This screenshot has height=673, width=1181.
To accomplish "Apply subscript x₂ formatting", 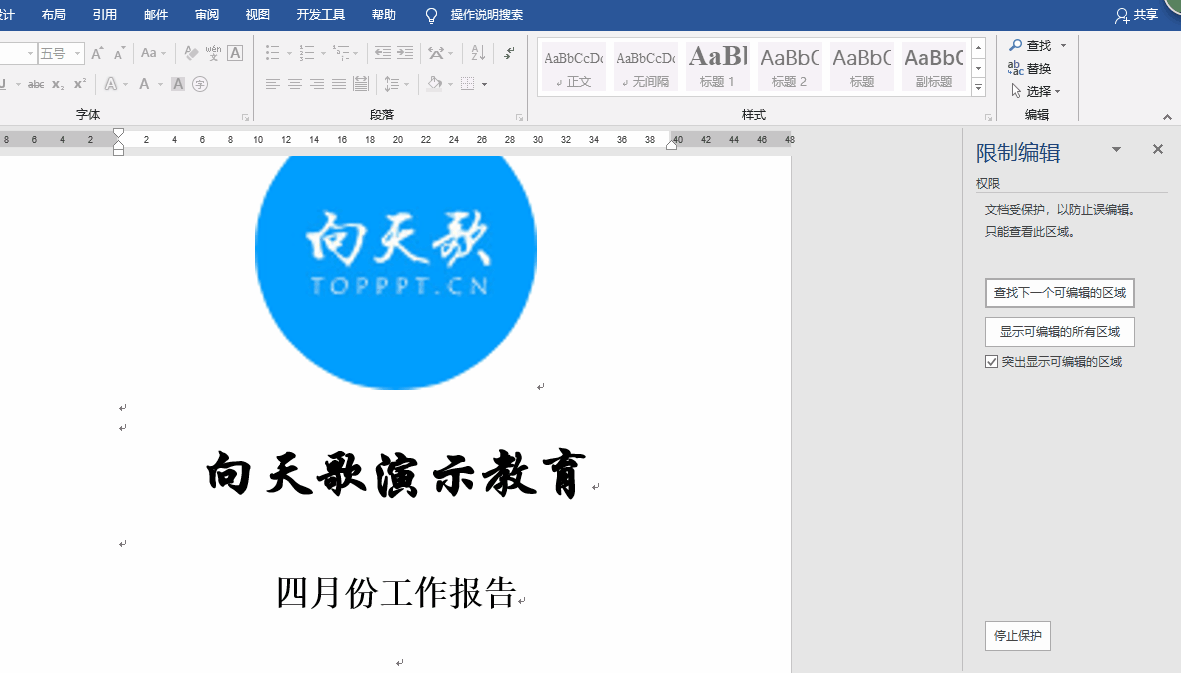I will pyautogui.click(x=58, y=84).
